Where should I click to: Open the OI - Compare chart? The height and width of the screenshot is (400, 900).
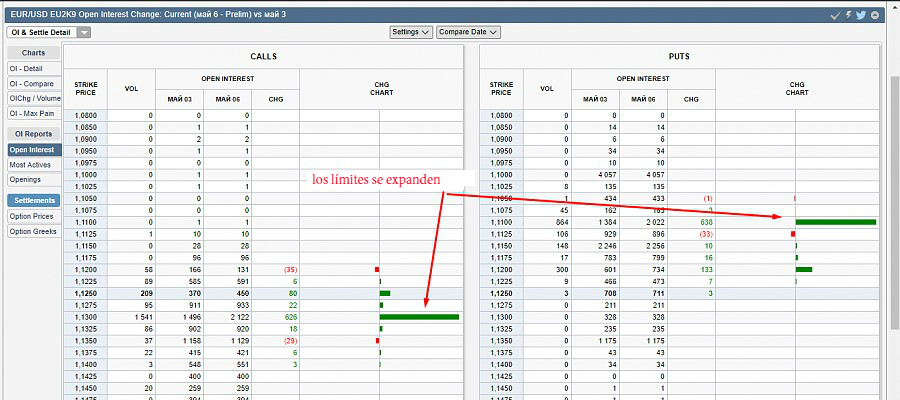(33, 84)
